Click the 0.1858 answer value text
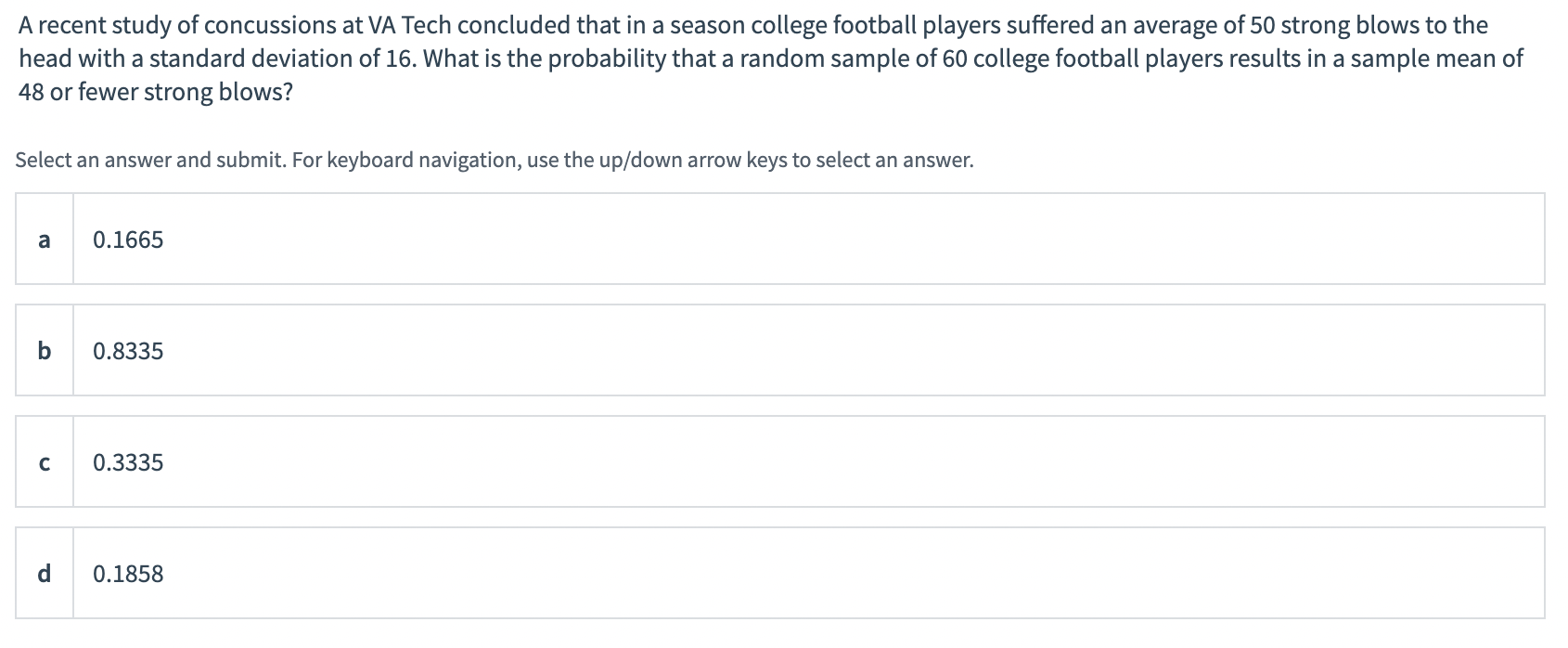Image resolution: width=1568 pixels, height=648 pixels. point(128,575)
